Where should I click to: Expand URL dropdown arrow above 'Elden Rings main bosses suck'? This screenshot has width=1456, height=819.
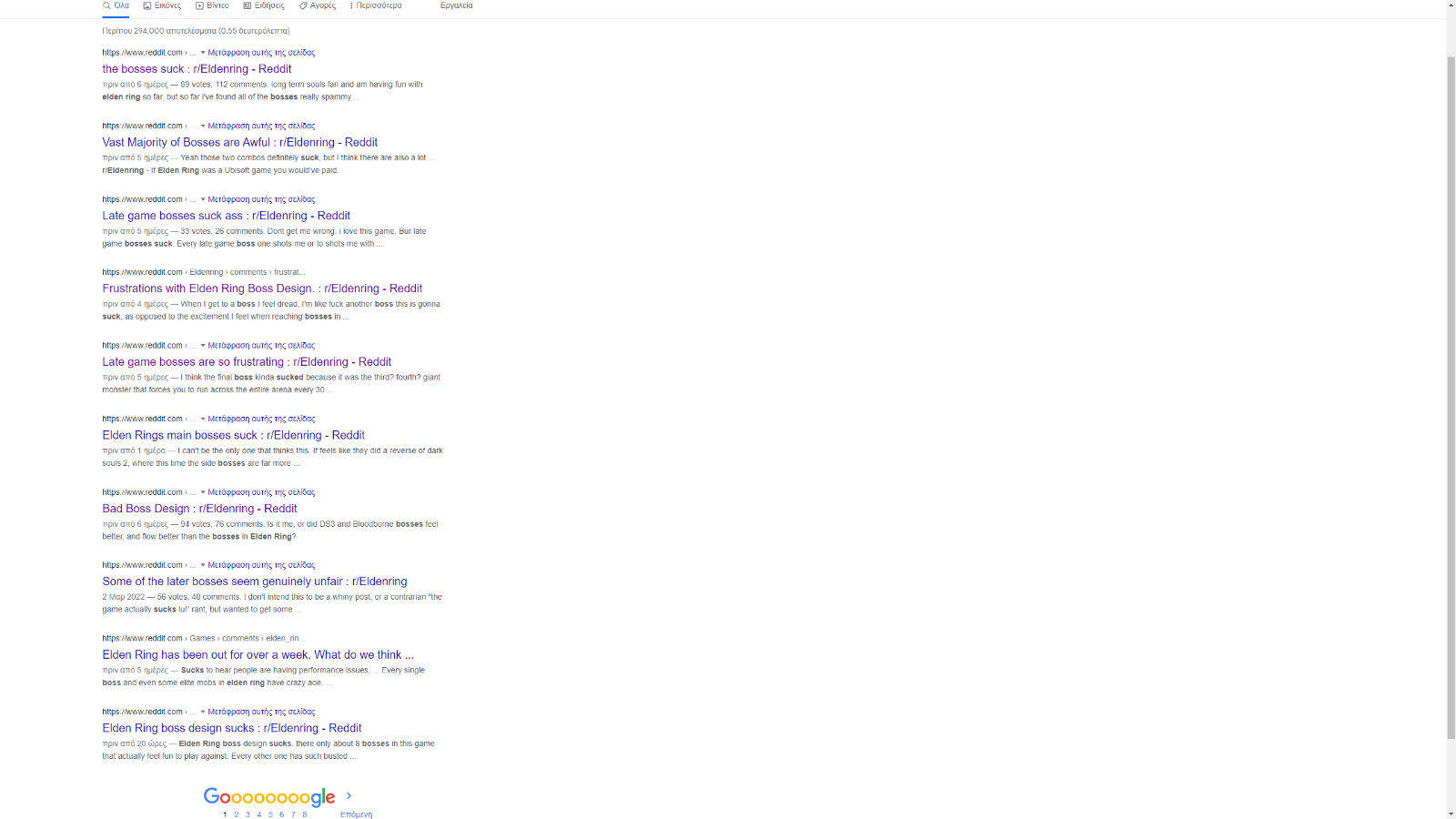[x=203, y=420]
